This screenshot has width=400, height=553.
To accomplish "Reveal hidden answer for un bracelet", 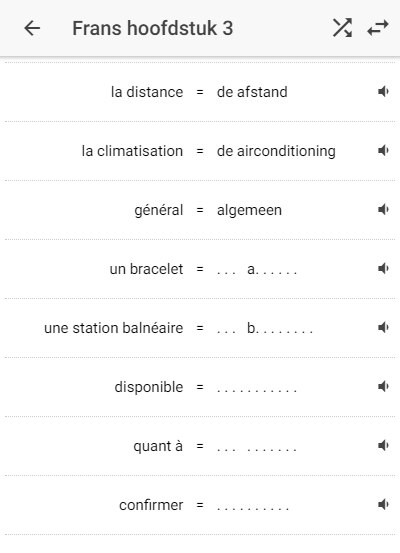I will coord(257,269).
